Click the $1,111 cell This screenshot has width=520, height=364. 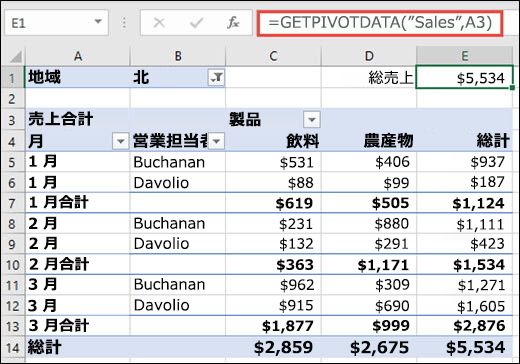(464, 224)
